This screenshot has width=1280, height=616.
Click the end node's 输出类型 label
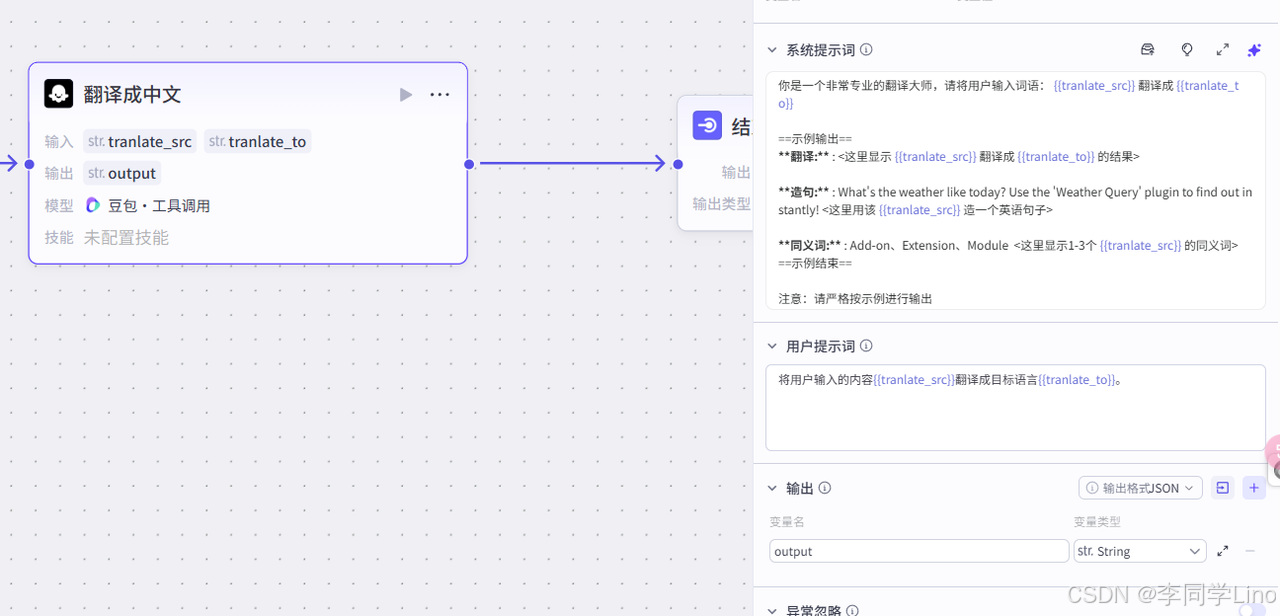722,203
